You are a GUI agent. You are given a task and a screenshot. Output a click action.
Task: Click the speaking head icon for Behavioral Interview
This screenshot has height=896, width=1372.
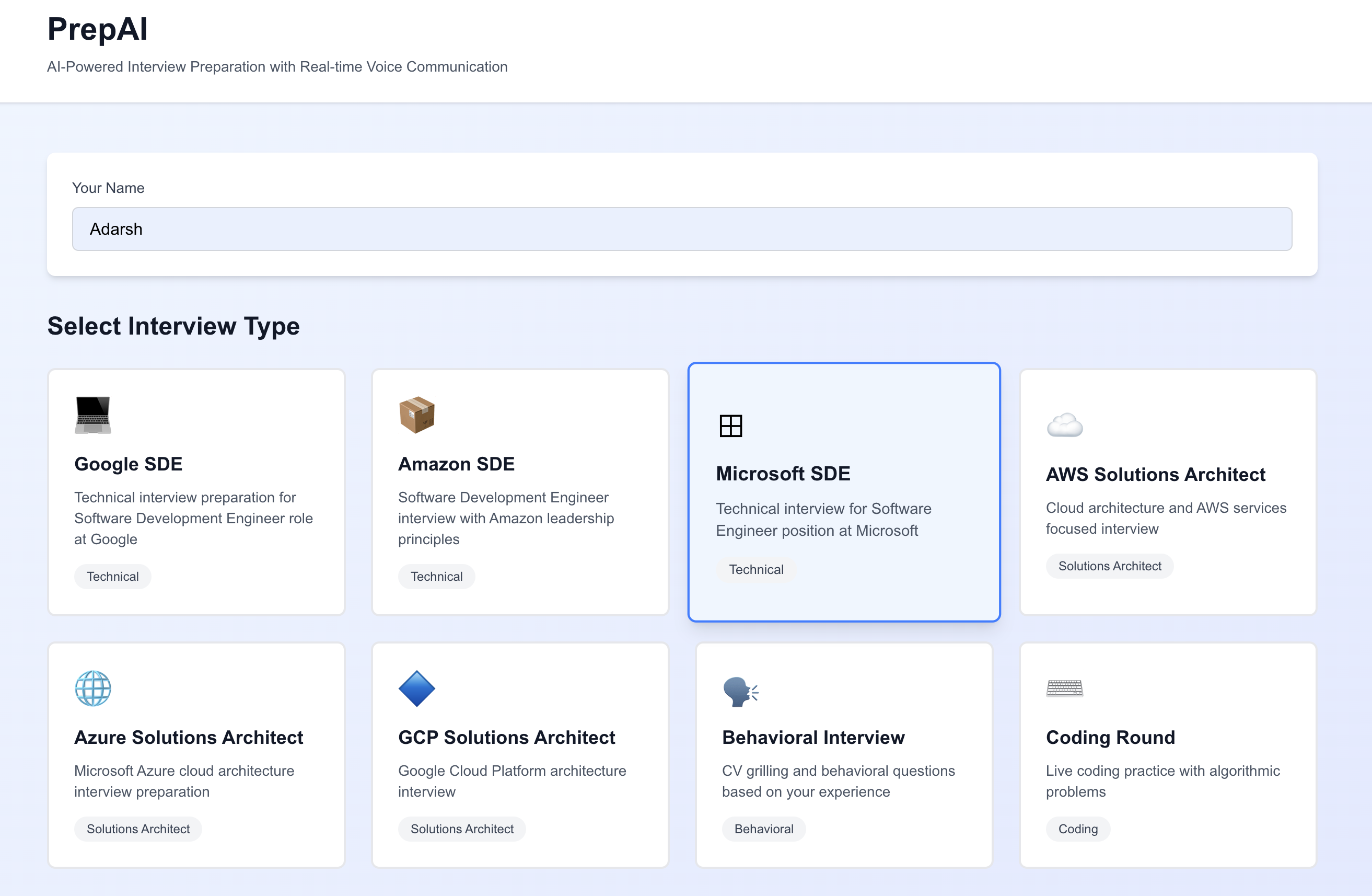[740, 691]
